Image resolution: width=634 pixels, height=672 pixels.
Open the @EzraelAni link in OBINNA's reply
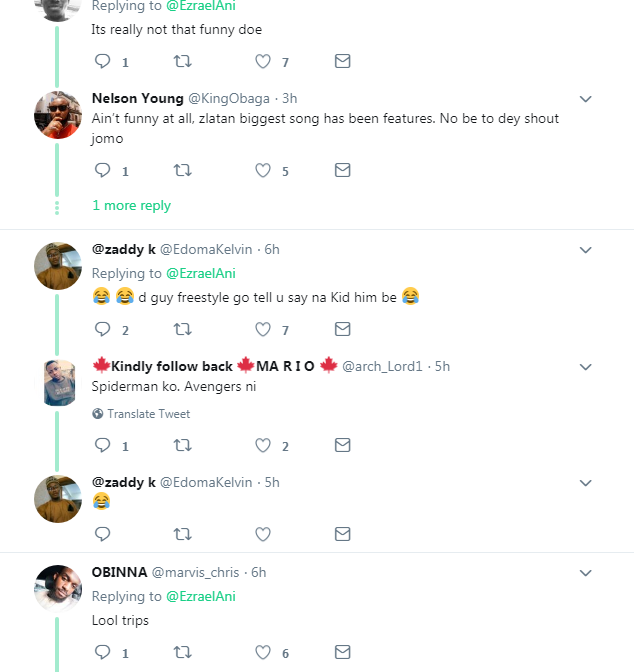click(x=203, y=596)
